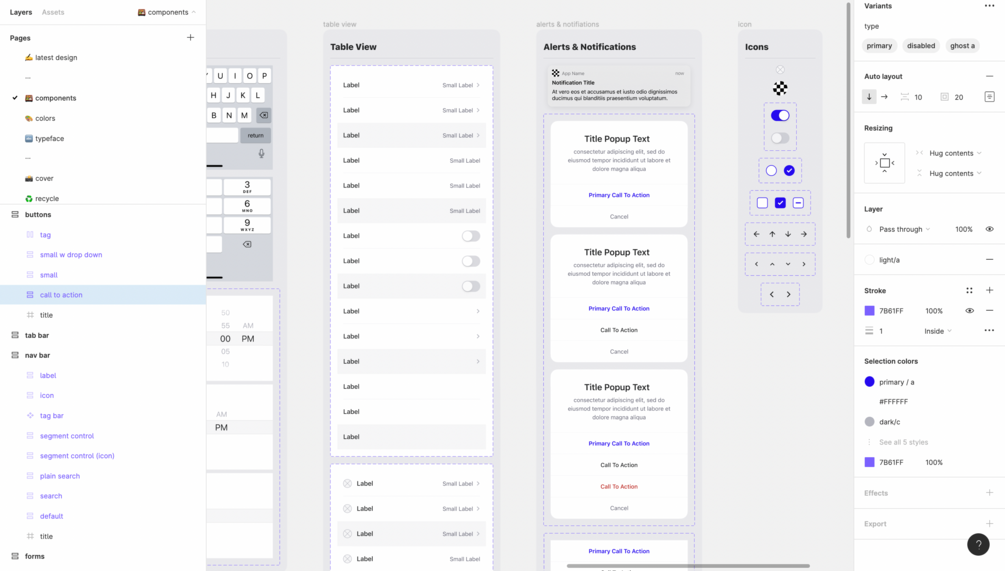The height and width of the screenshot is (571, 1005).
Task: Click the right arrow icon in Icons frame
Action: click(804, 234)
